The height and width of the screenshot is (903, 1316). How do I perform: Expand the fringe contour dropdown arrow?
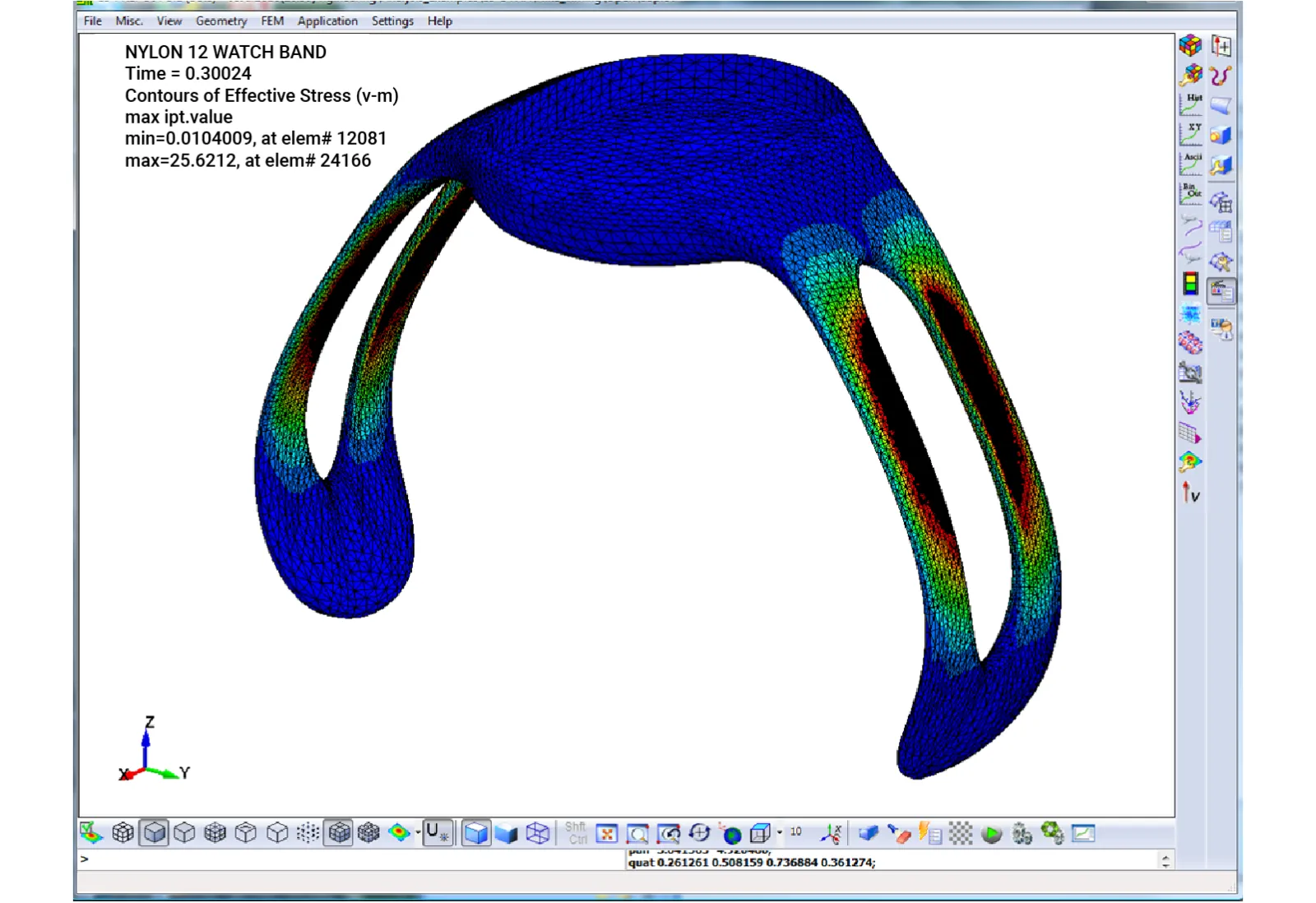click(418, 833)
